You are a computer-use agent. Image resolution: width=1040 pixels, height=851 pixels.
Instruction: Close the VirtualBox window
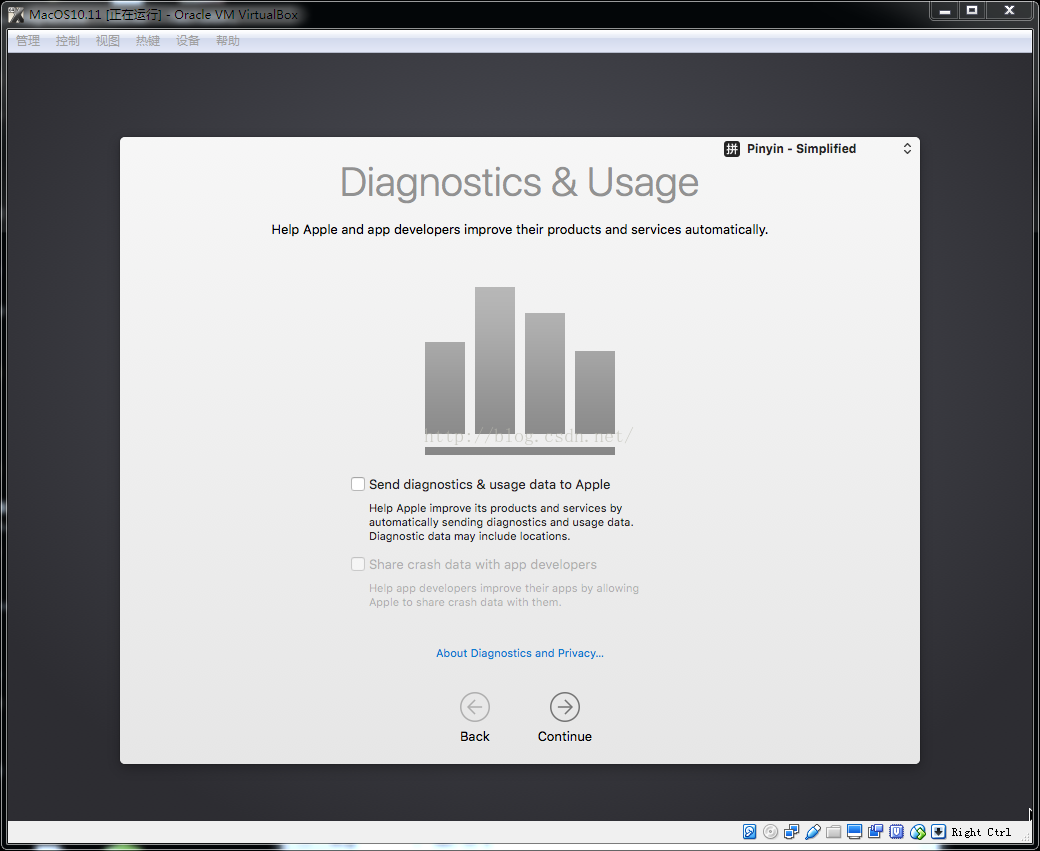click(x=1009, y=11)
